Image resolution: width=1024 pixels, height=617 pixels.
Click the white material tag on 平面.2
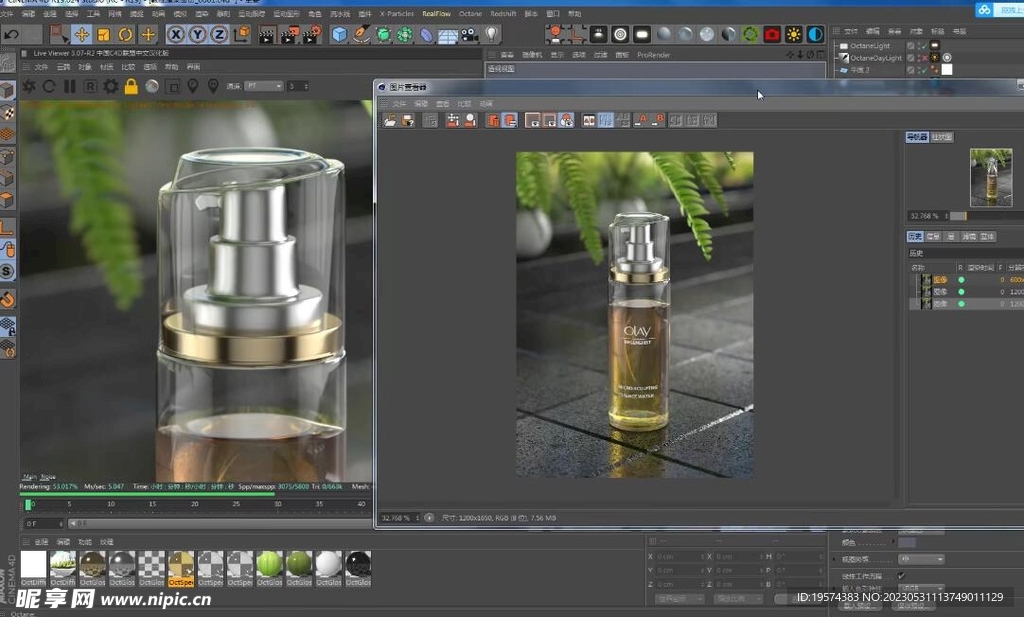click(x=946, y=69)
